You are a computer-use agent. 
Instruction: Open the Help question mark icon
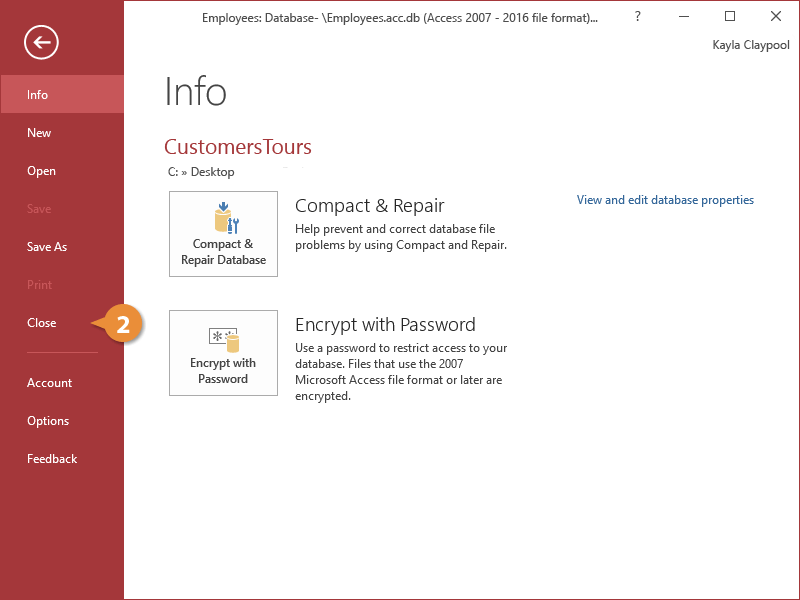tap(638, 17)
